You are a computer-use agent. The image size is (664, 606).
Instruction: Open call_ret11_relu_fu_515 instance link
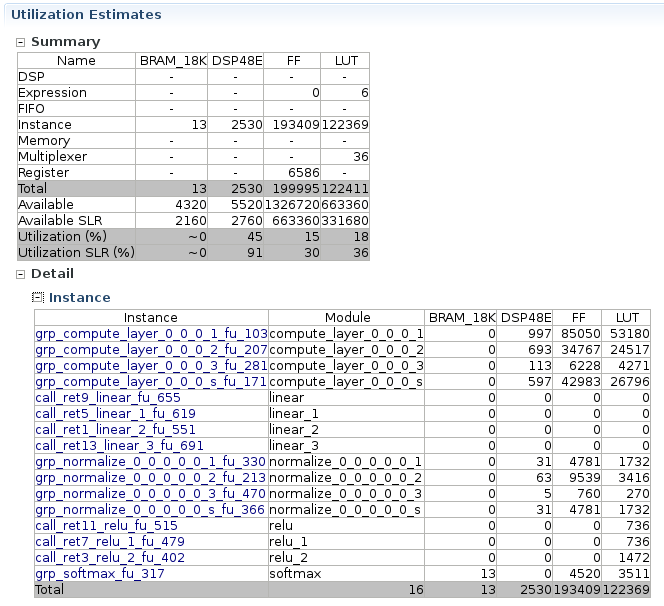[x=106, y=526]
